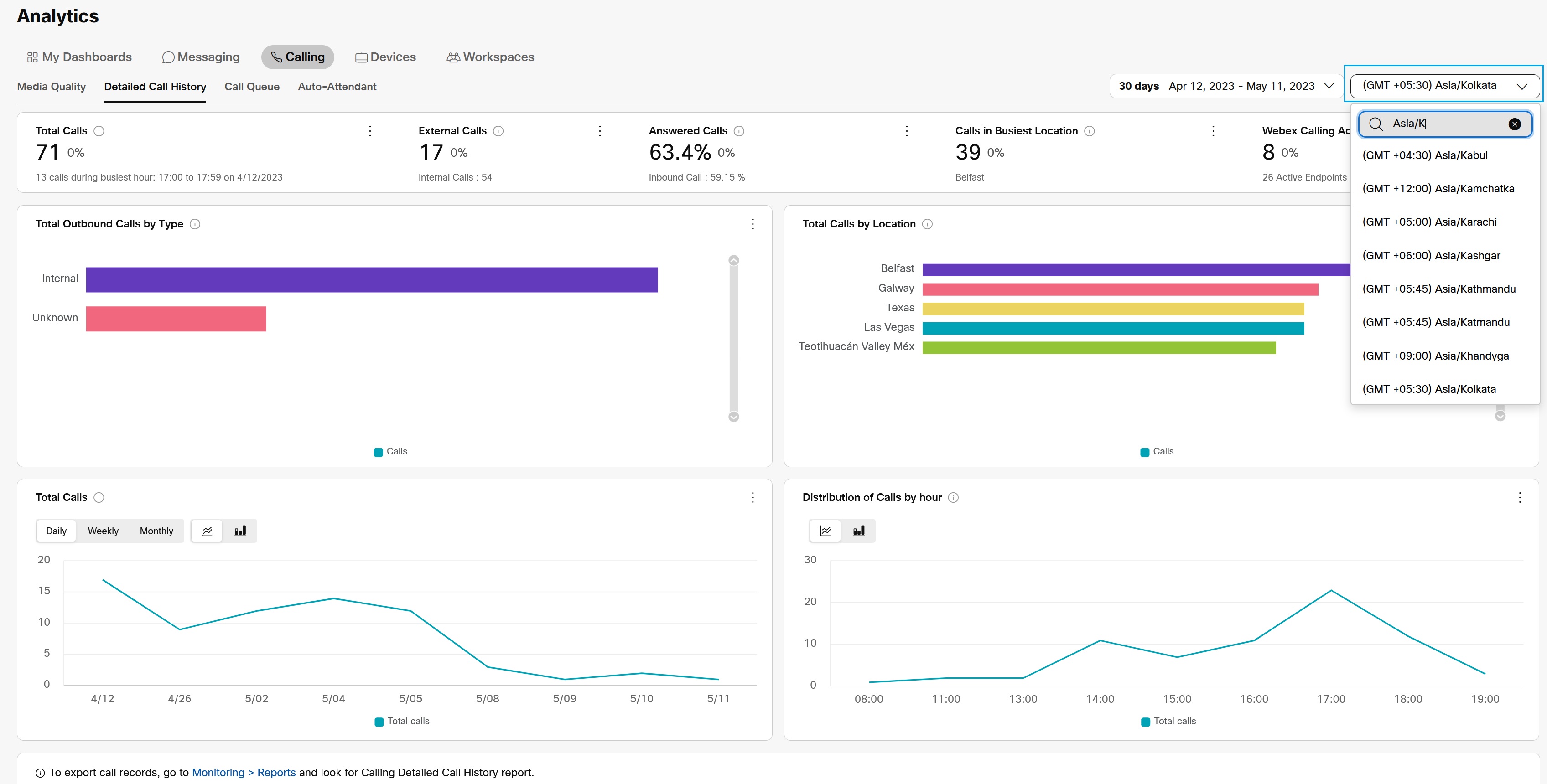Open Total Calls chart kebab menu

[x=753, y=497]
